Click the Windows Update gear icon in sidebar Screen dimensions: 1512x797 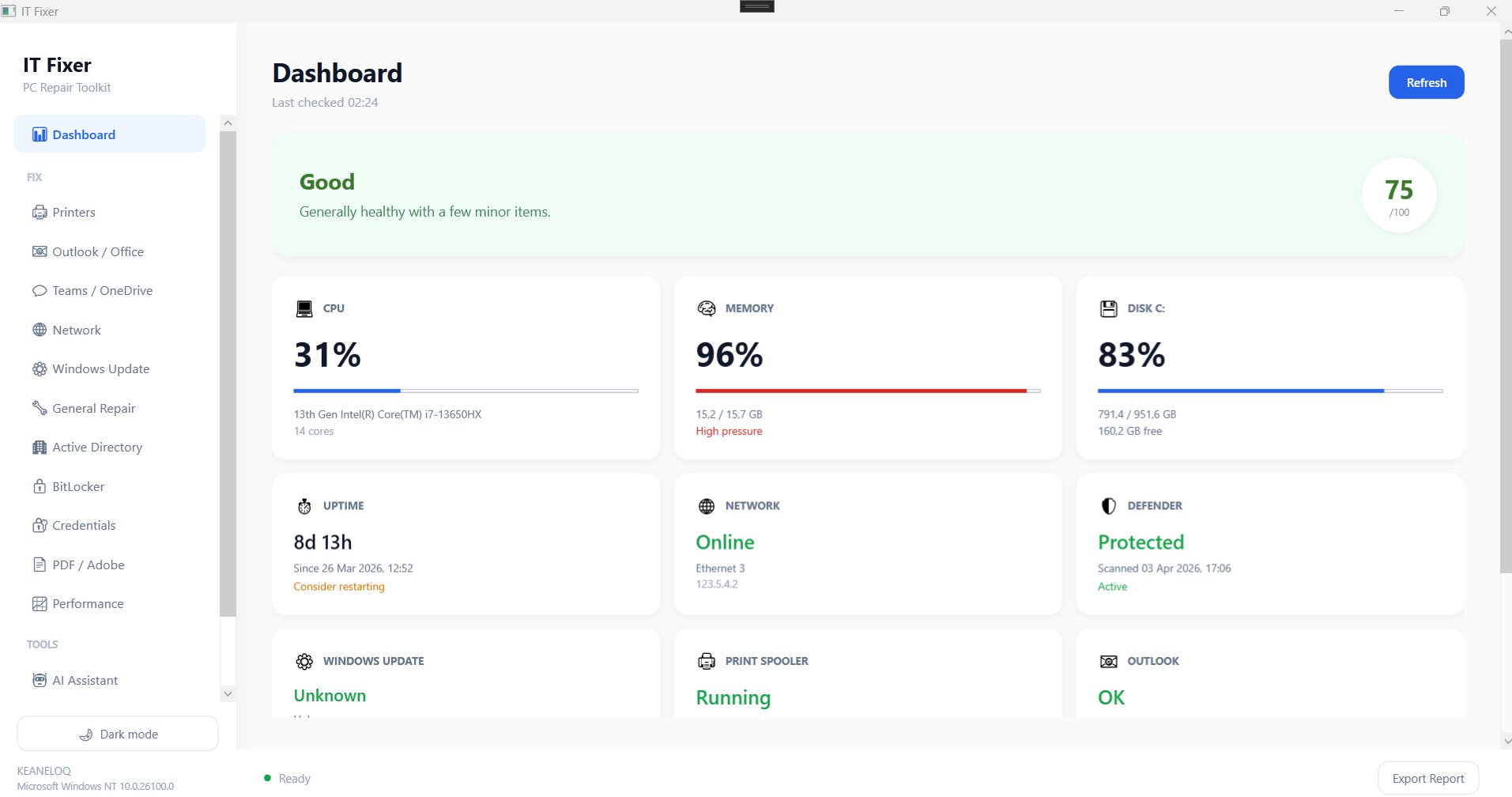coord(40,368)
